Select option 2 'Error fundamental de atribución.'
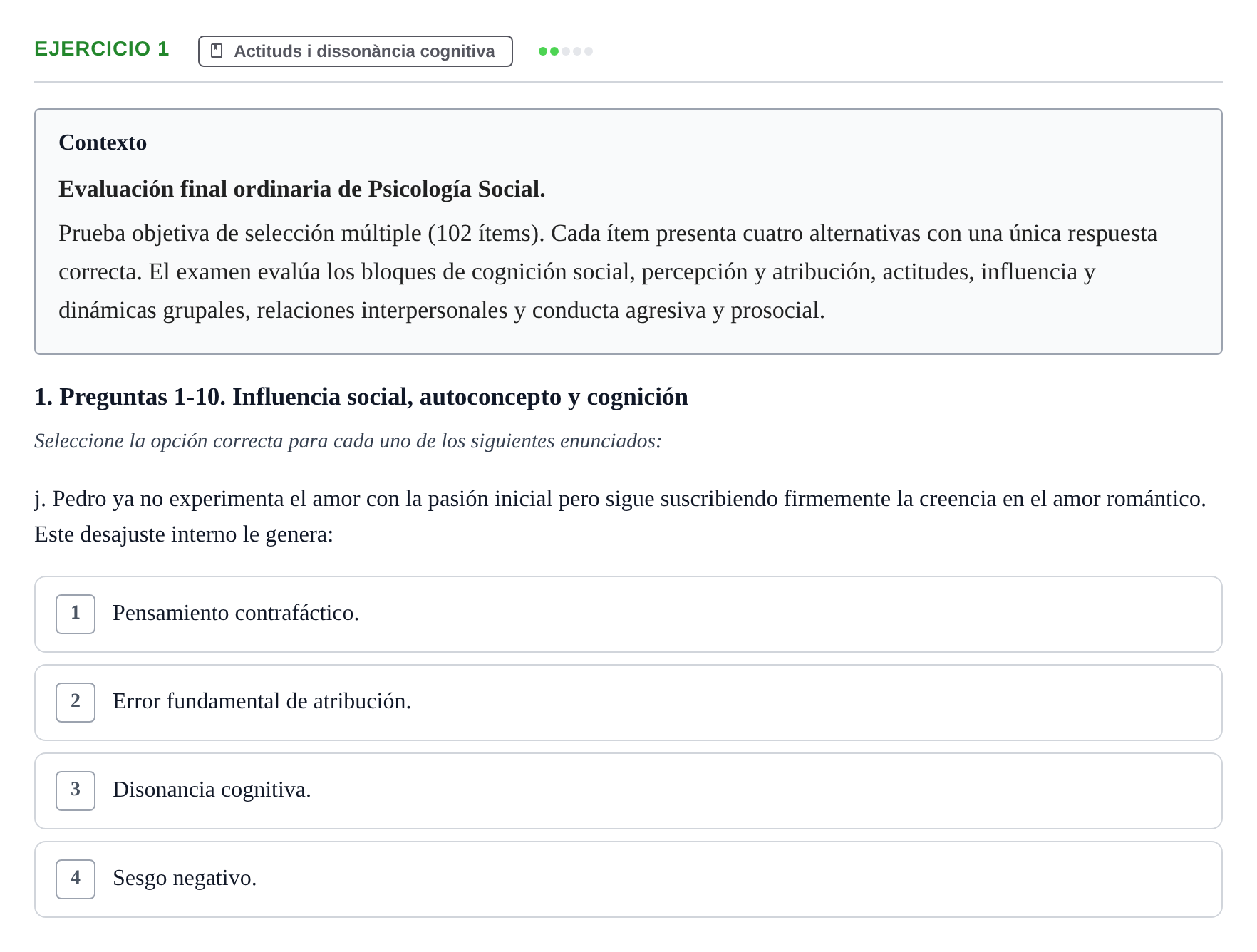Image resolution: width=1257 pixels, height=952 pixels. coord(628,703)
